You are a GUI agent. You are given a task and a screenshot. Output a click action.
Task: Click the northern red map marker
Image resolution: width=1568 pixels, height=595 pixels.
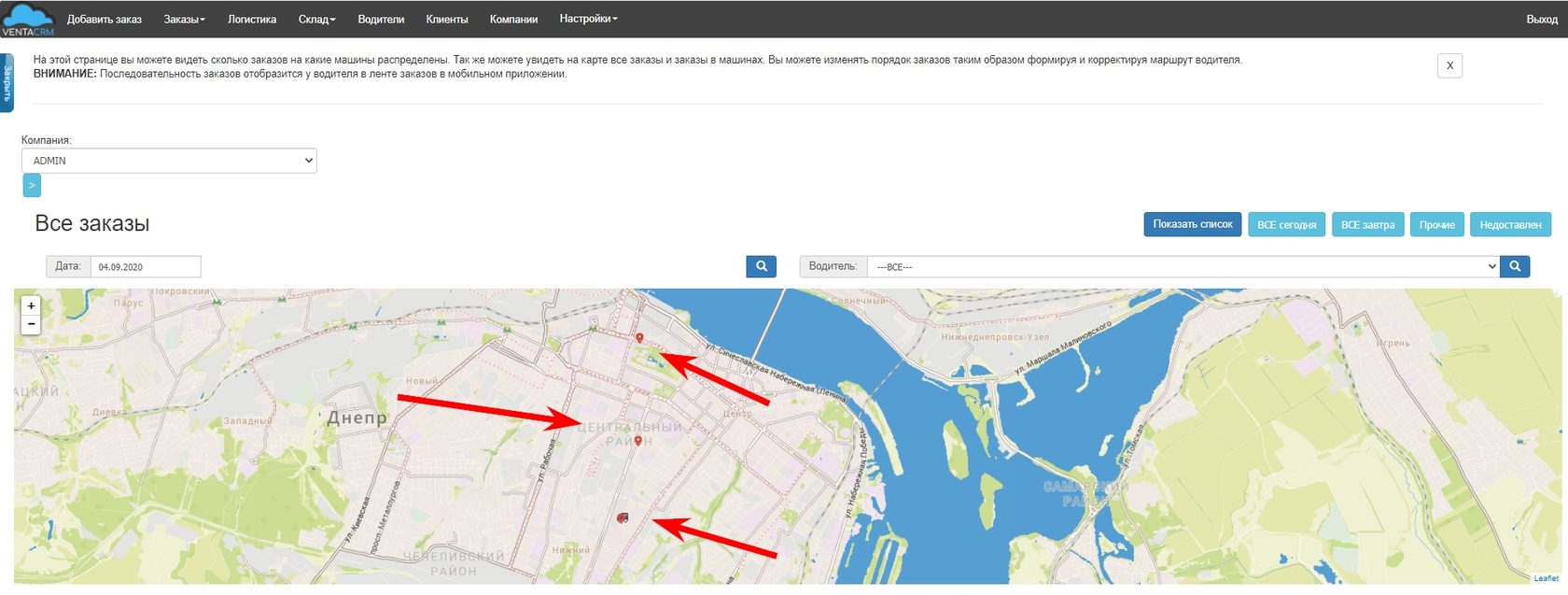(x=639, y=338)
